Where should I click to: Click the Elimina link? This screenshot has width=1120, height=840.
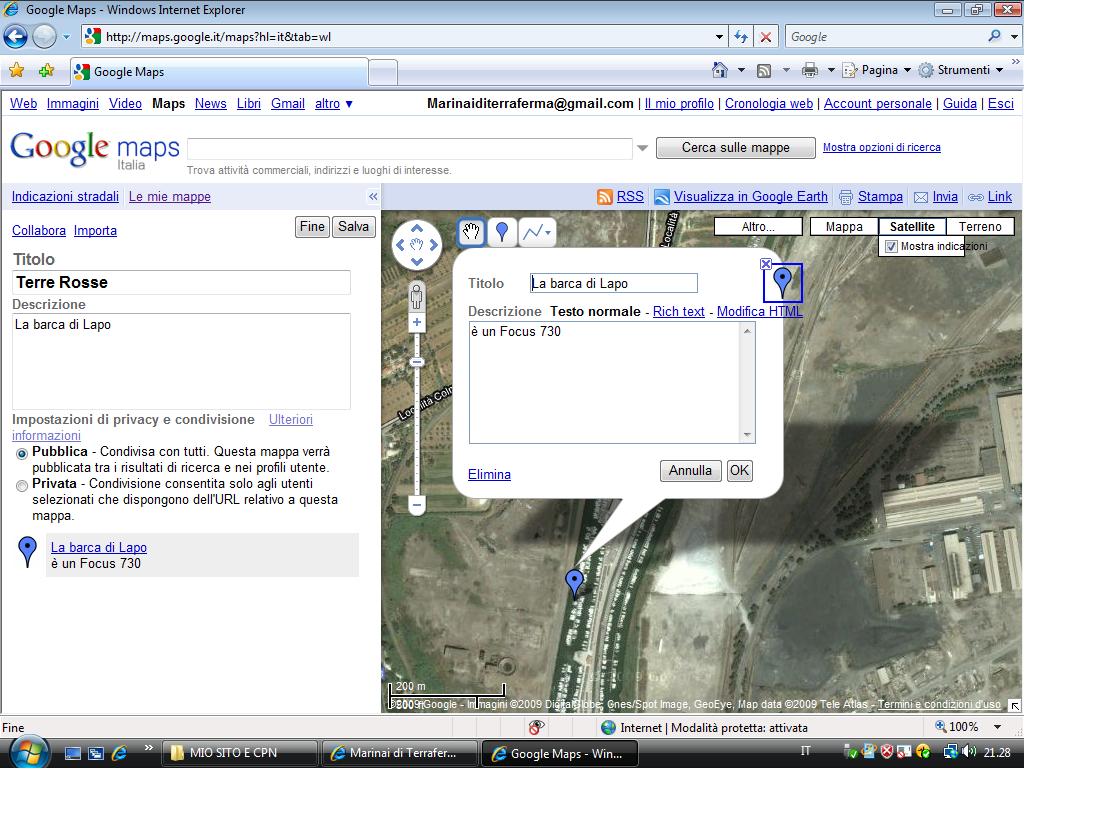point(489,474)
